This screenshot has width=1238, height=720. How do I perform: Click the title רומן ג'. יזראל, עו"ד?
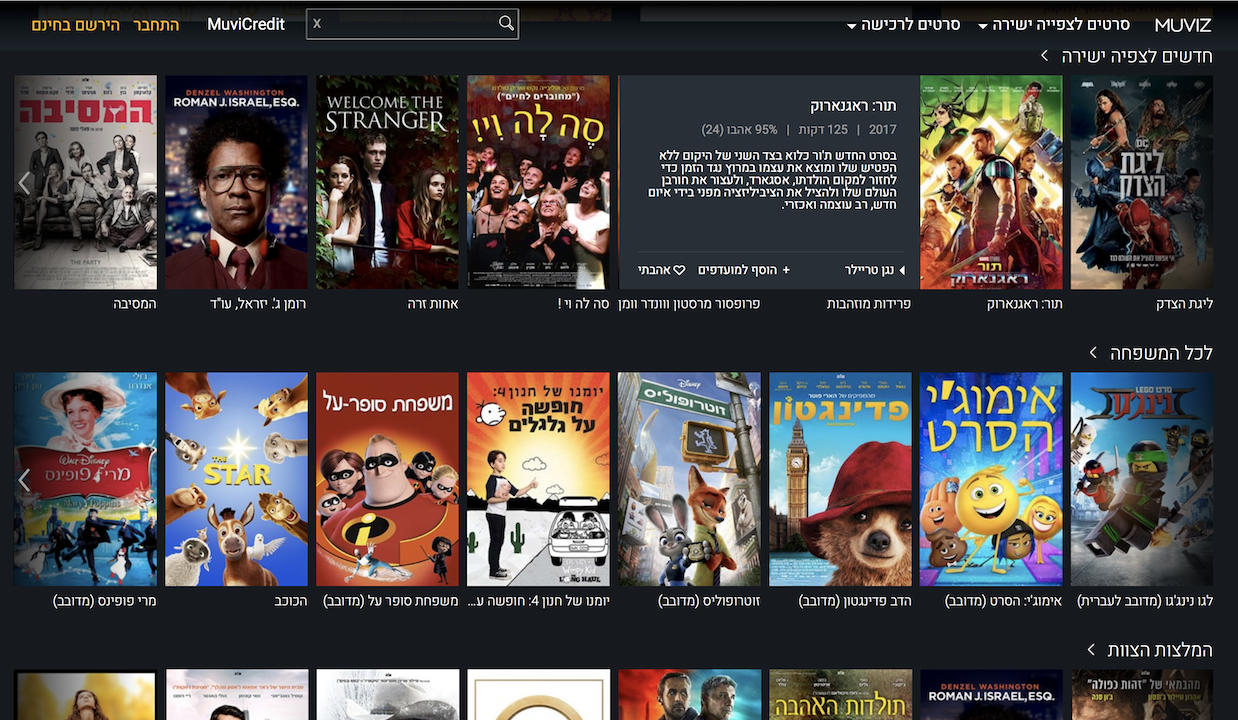pos(259,303)
